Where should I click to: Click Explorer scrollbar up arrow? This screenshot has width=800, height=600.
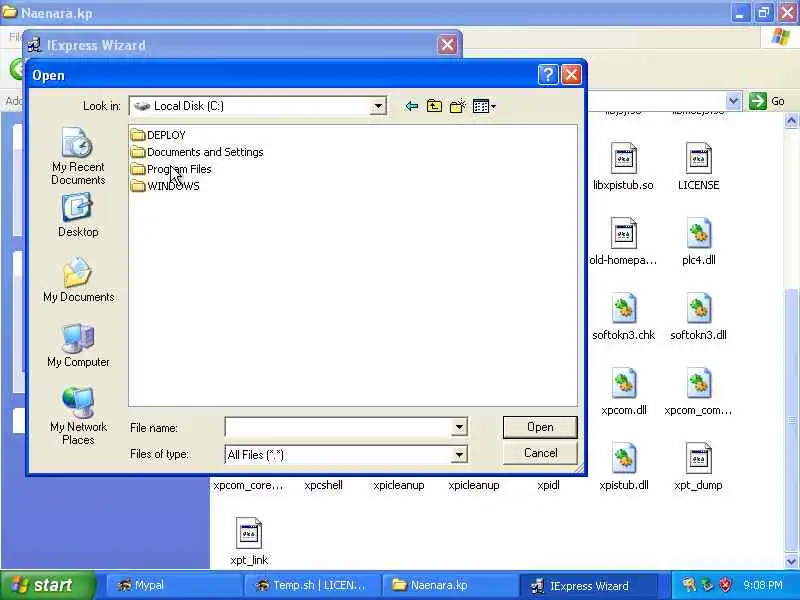pyautogui.click(x=791, y=121)
